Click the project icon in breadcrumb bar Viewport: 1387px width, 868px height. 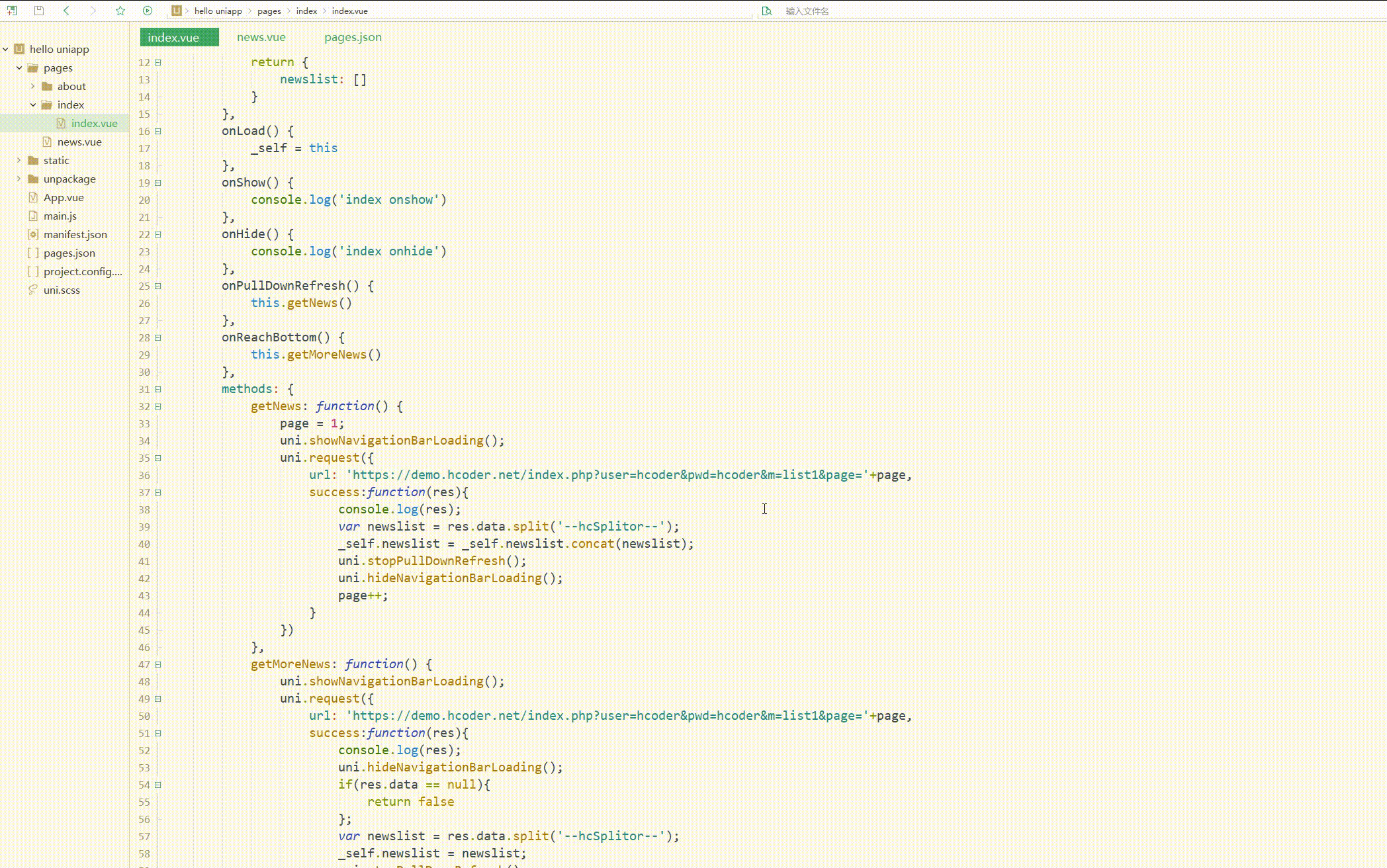pyautogui.click(x=177, y=11)
